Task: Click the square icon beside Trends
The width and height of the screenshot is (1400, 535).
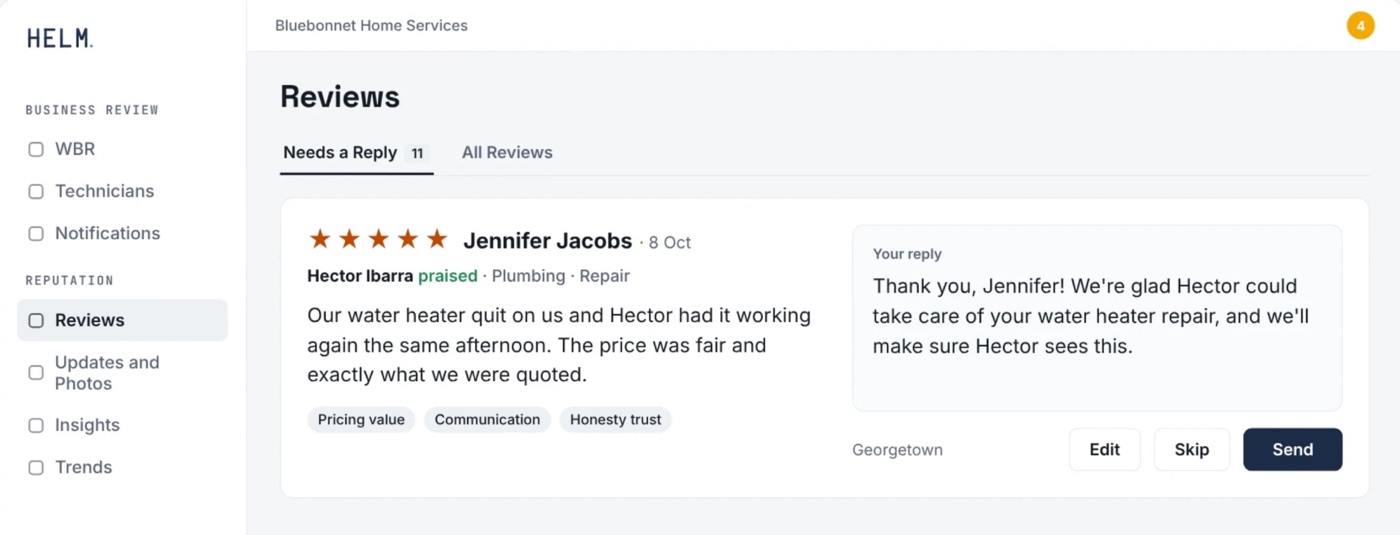Action: 36,467
